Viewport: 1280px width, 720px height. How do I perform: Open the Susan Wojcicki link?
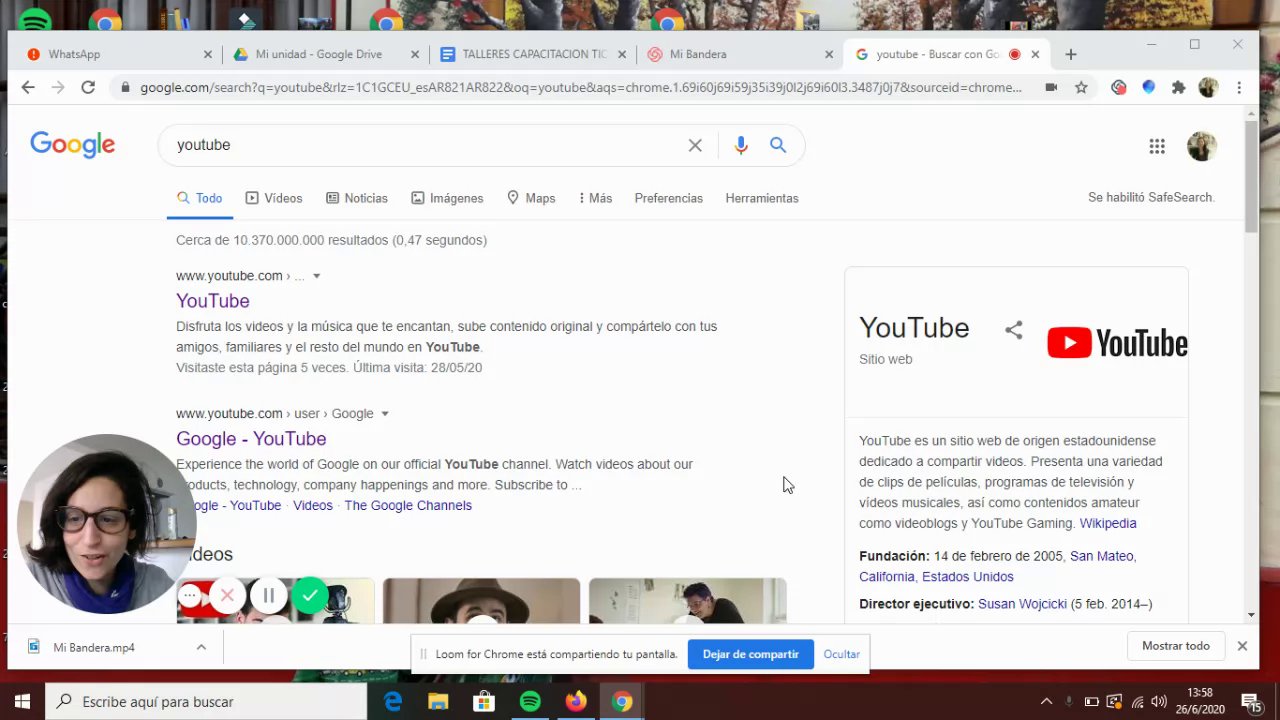tap(1022, 604)
